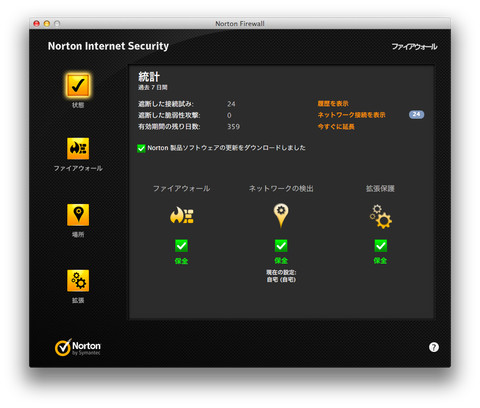Toggle the Norton software update downloaded checkbox

(141, 148)
